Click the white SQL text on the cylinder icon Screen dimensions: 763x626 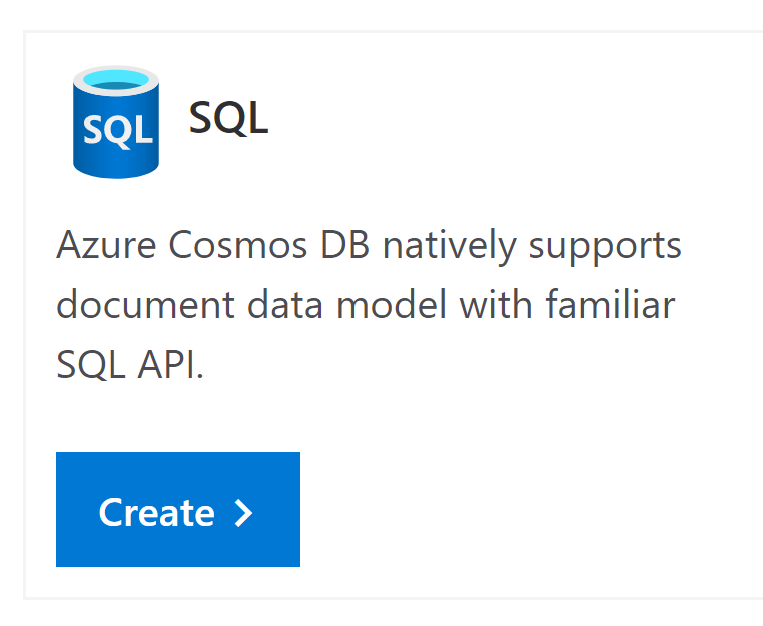click(117, 131)
